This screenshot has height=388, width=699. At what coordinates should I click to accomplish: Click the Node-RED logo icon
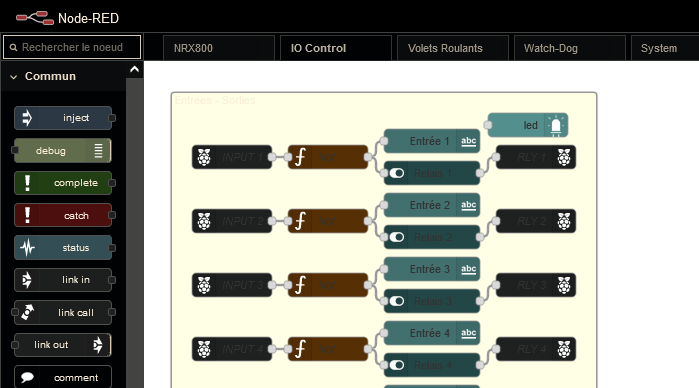(35, 18)
